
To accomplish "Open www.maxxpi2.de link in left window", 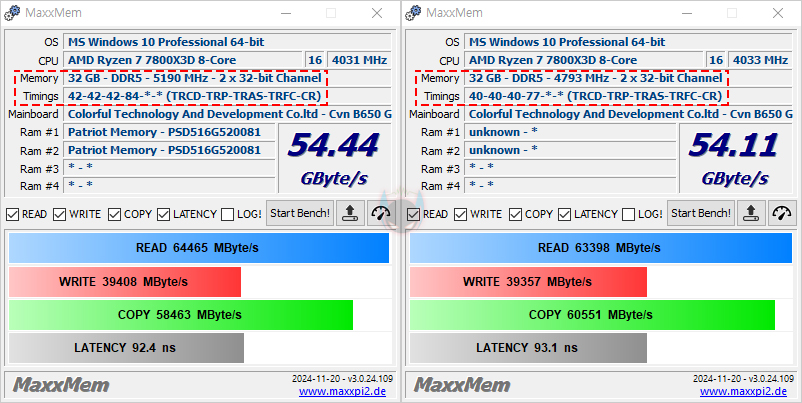I will (x=342, y=392).
